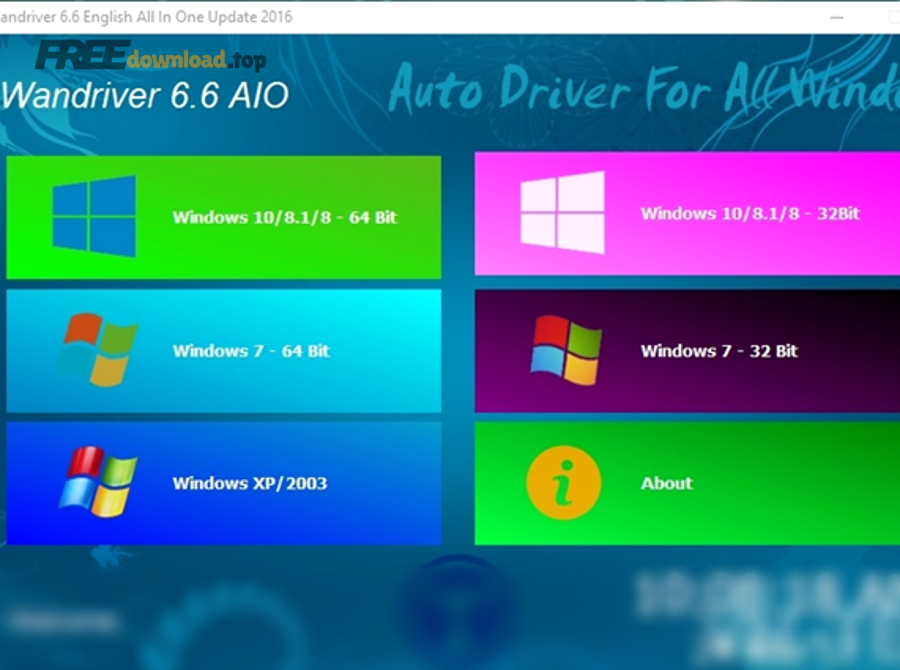Minimize the Wandriver window
Image resolution: width=900 pixels, height=670 pixels.
pyautogui.click(x=837, y=17)
